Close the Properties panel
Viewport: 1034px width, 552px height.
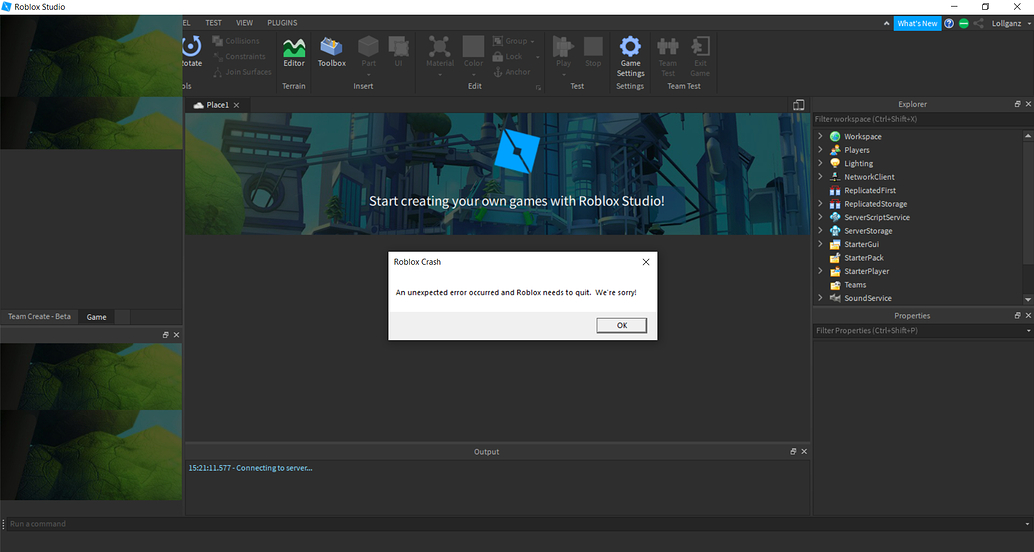point(1029,316)
